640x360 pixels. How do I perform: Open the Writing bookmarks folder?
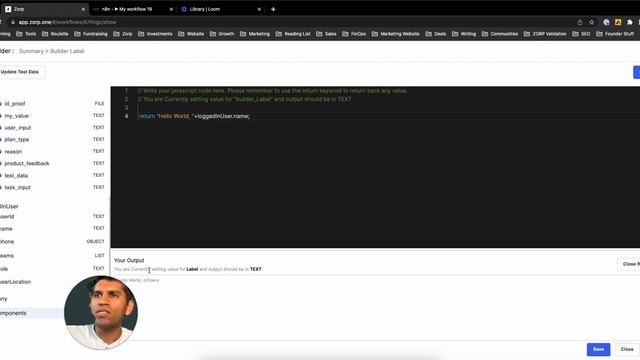[464, 34]
